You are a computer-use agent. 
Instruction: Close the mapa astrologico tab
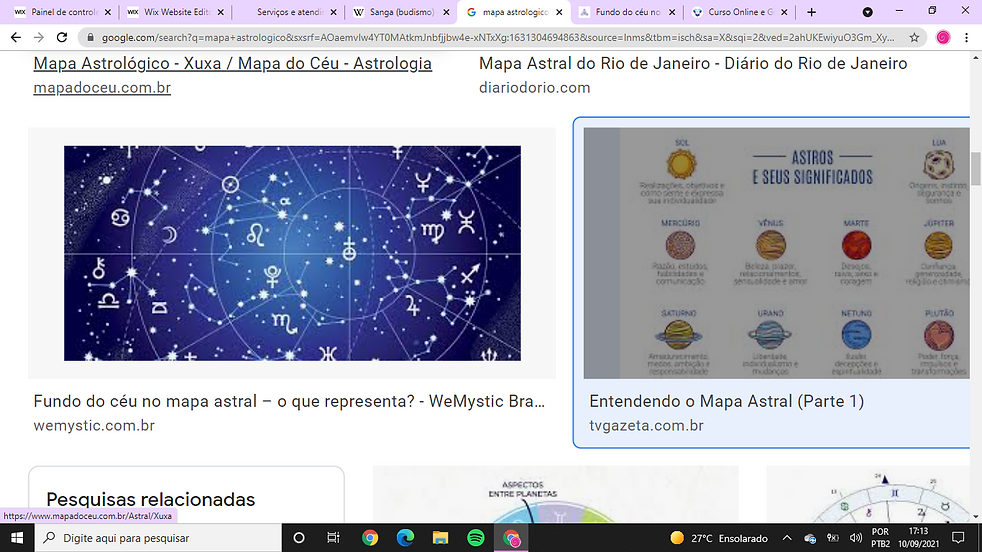[559, 12]
